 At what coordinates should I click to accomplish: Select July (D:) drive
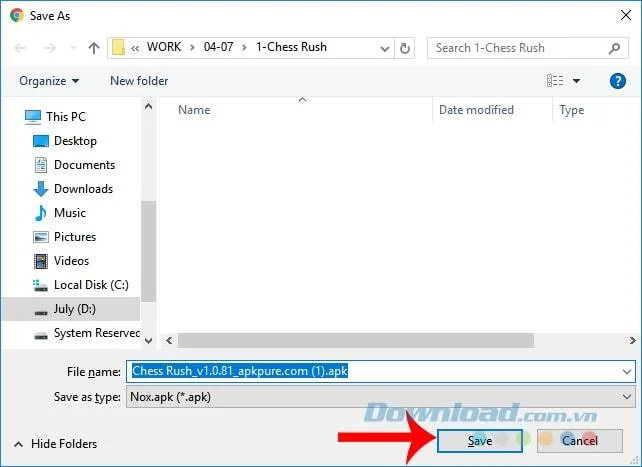point(70,309)
